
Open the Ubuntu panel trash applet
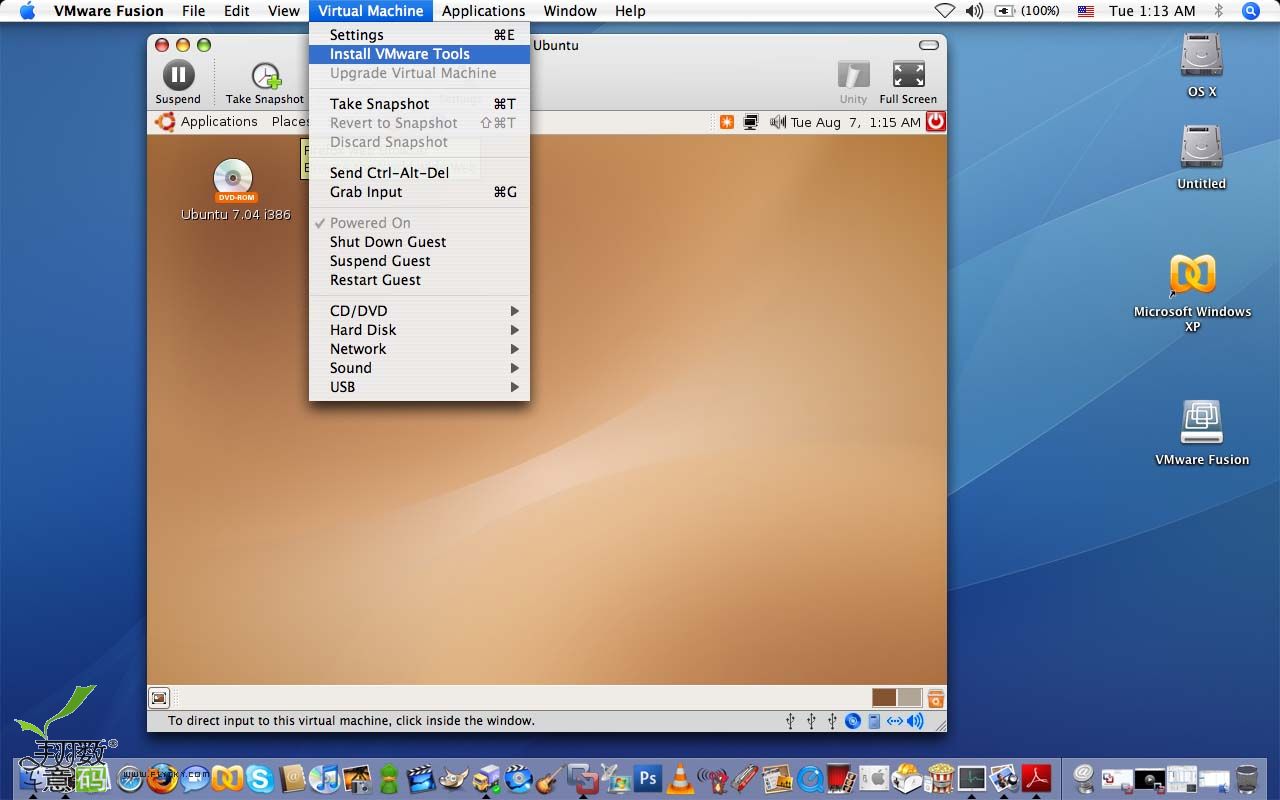(x=935, y=698)
